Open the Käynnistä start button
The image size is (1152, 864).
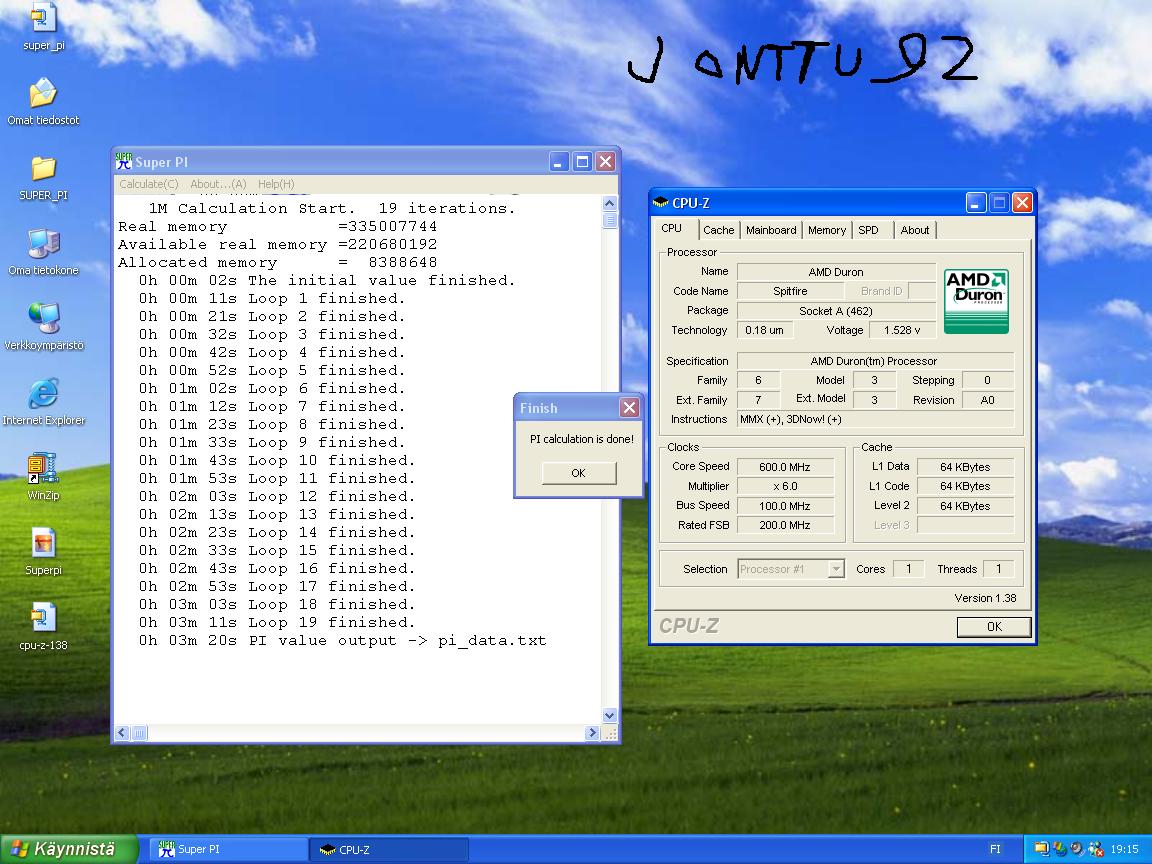click(x=68, y=849)
